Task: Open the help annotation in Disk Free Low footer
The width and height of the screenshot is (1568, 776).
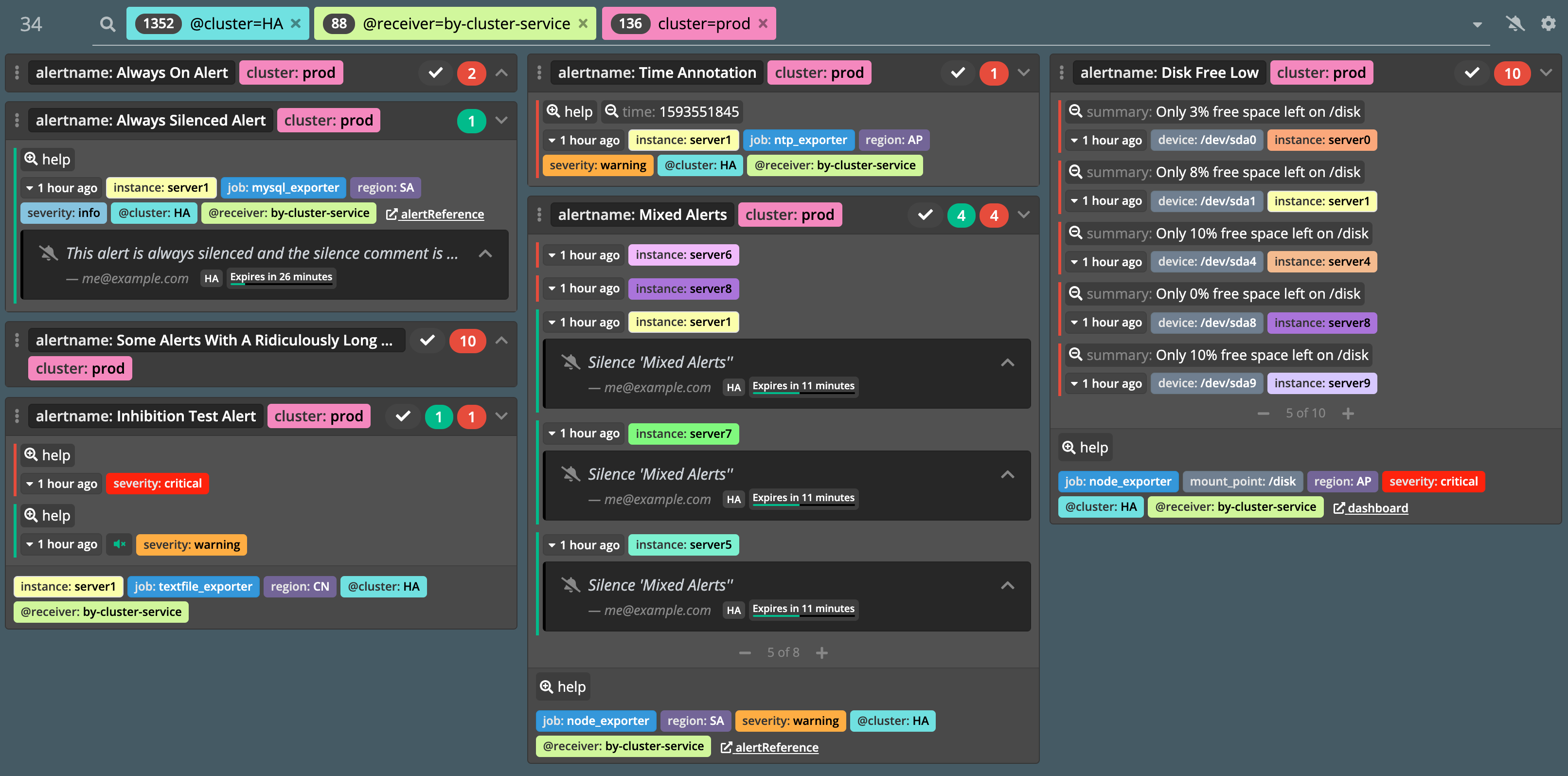Action: [x=1086, y=448]
